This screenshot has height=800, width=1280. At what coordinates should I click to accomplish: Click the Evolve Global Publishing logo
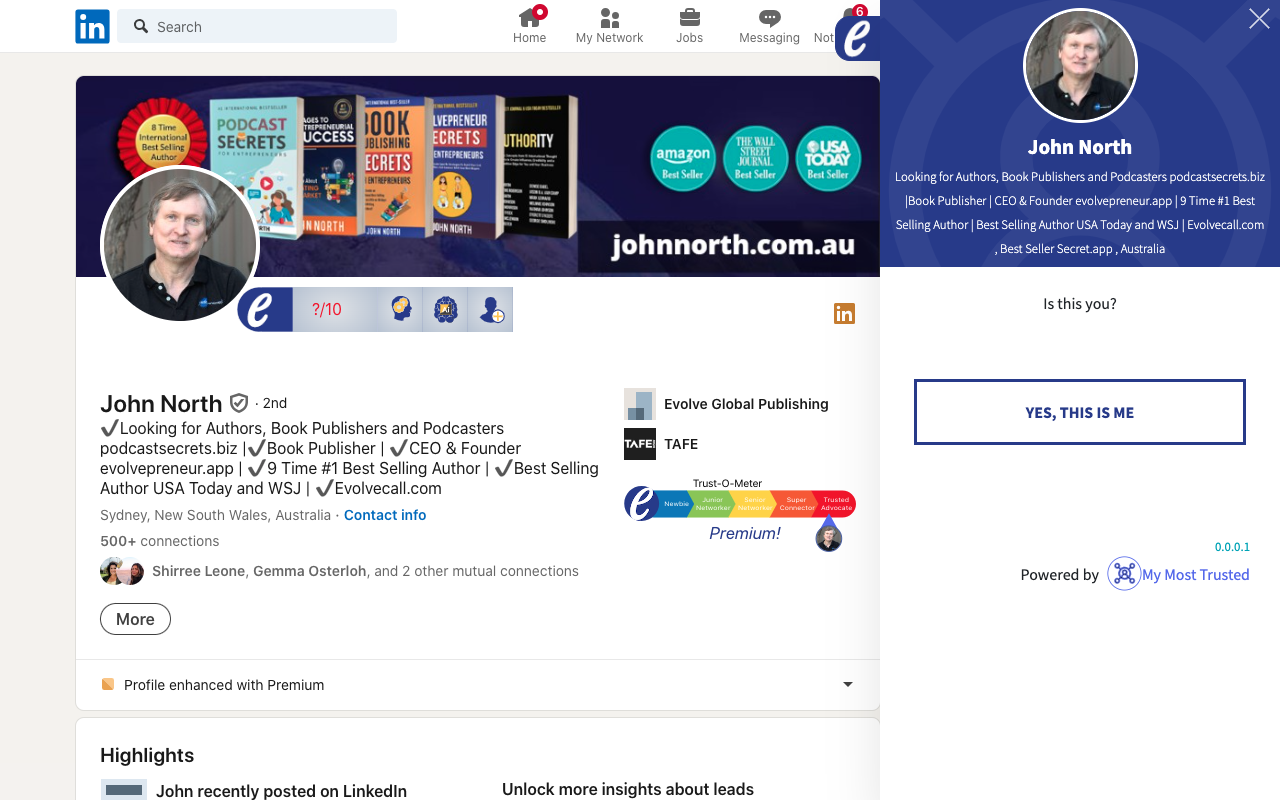pos(640,404)
